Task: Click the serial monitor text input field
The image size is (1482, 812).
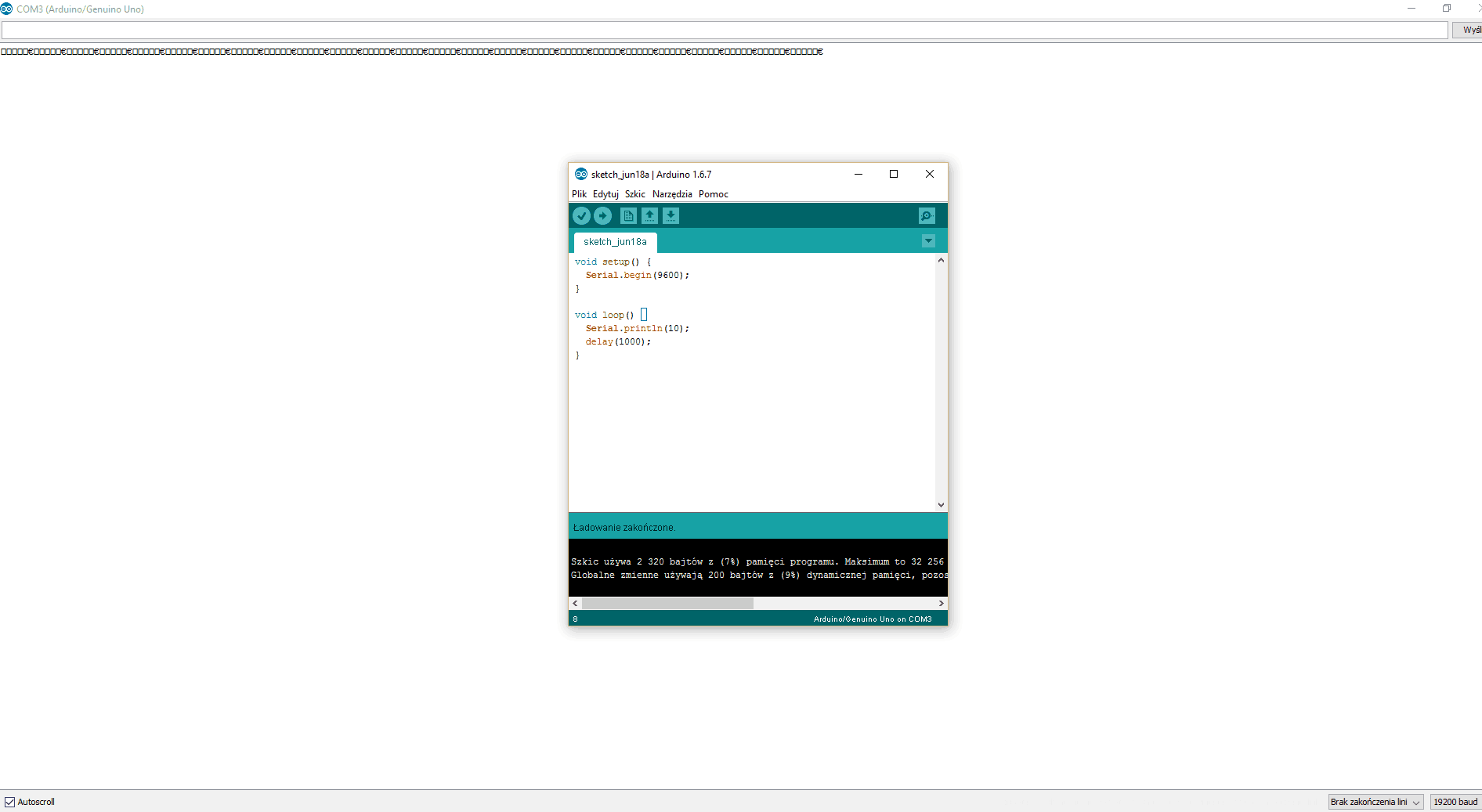Action: pos(725,30)
